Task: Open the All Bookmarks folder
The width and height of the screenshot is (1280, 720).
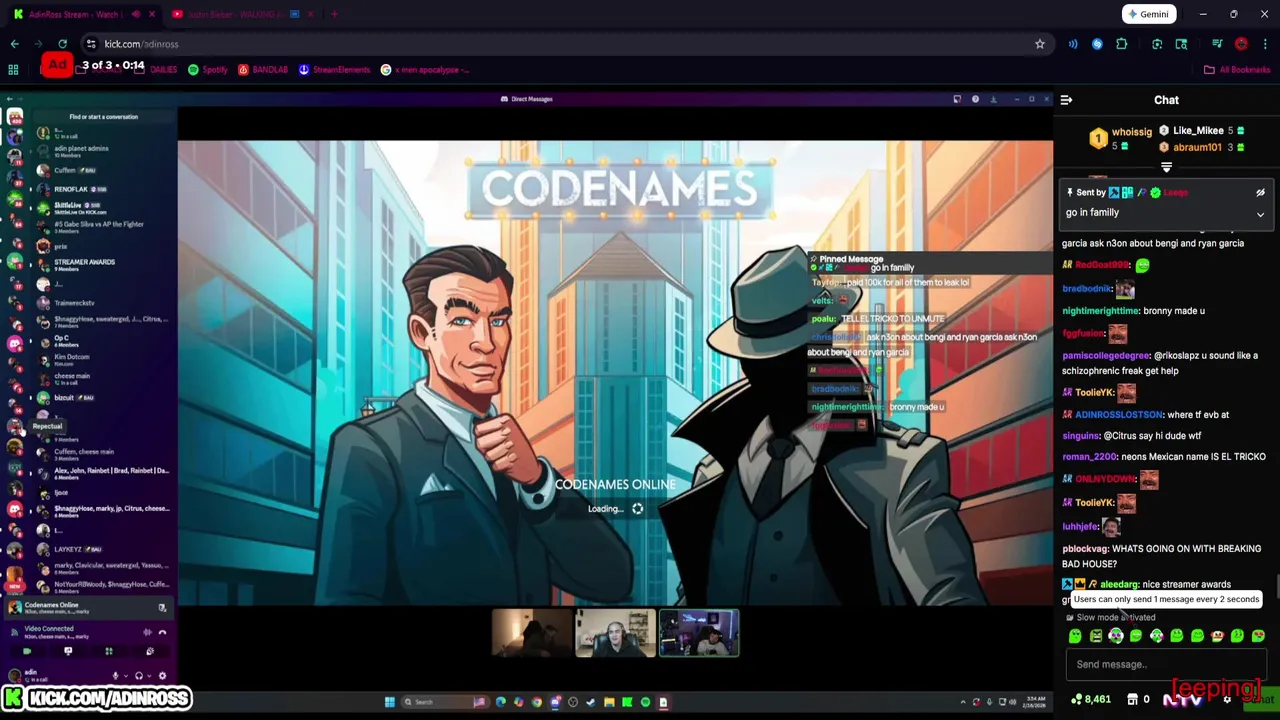Action: coord(1237,70)
